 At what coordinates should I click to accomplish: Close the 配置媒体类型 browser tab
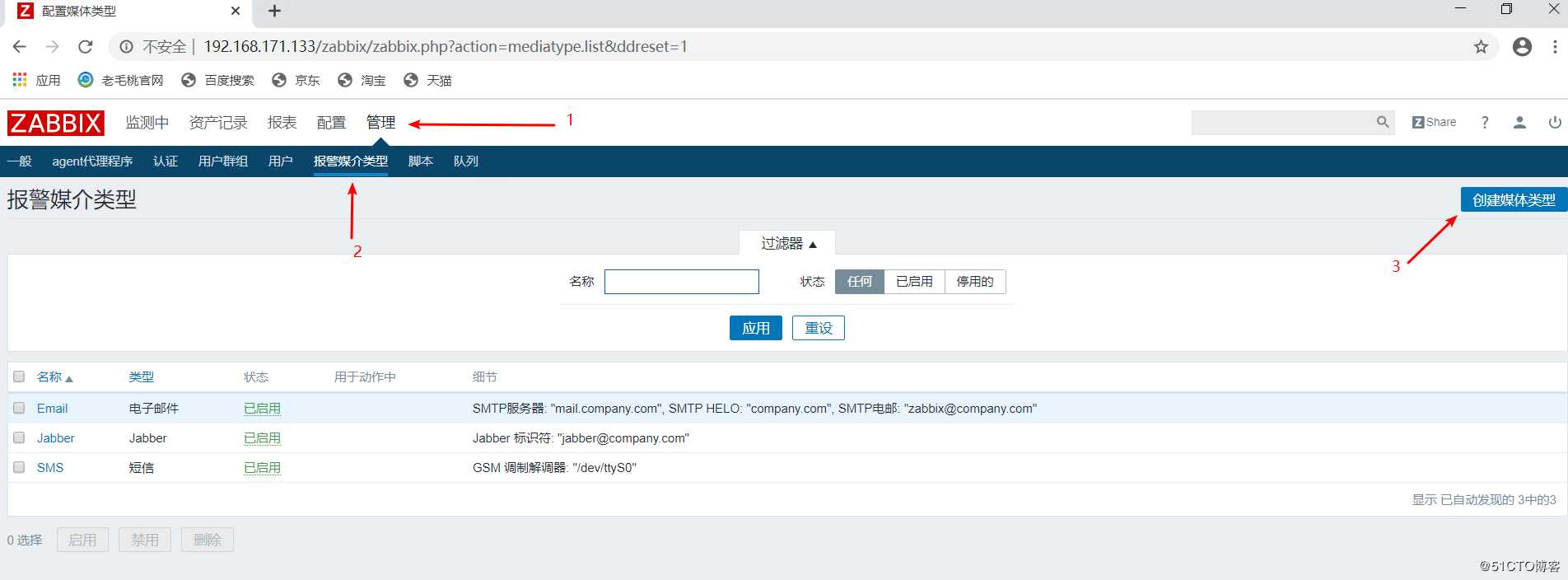236,11
